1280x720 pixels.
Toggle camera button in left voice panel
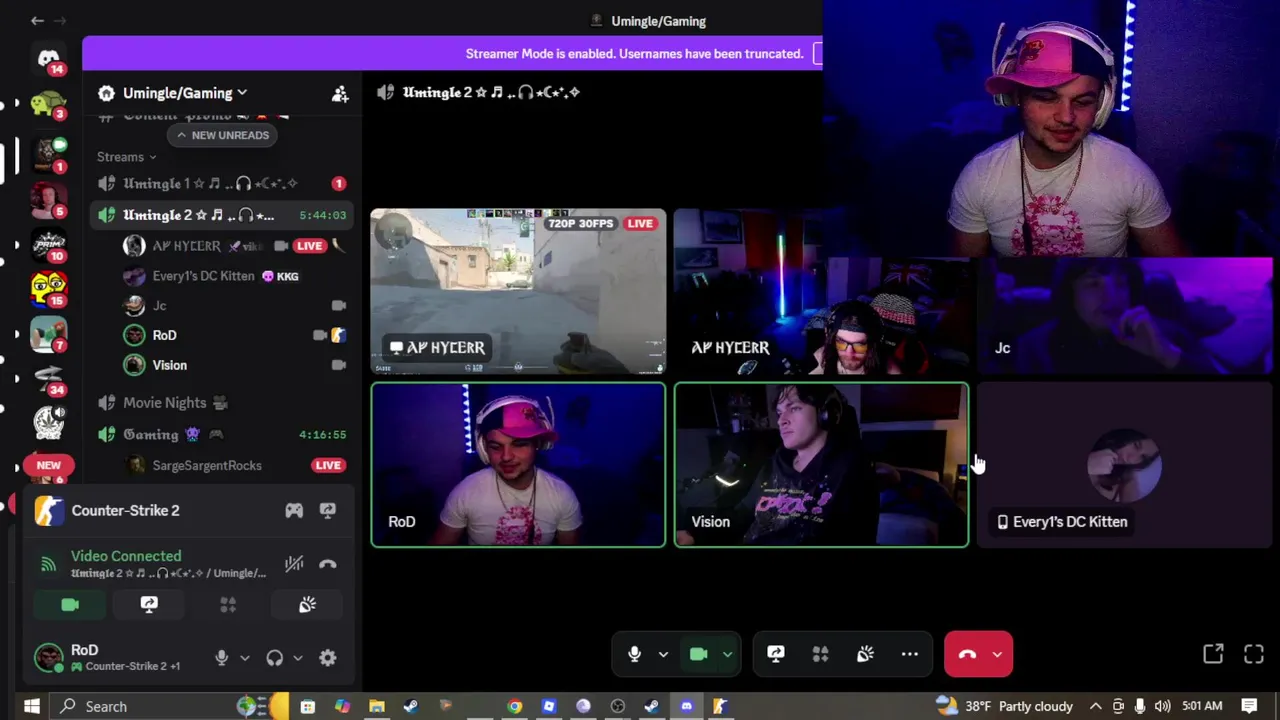(x=70, y=604)
